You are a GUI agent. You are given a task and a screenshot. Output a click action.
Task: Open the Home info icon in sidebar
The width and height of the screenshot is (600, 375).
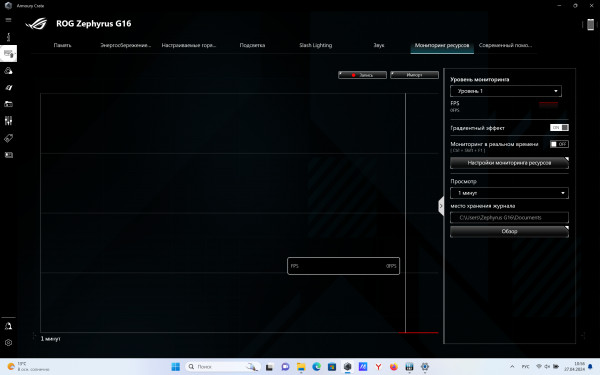point(8,37)
